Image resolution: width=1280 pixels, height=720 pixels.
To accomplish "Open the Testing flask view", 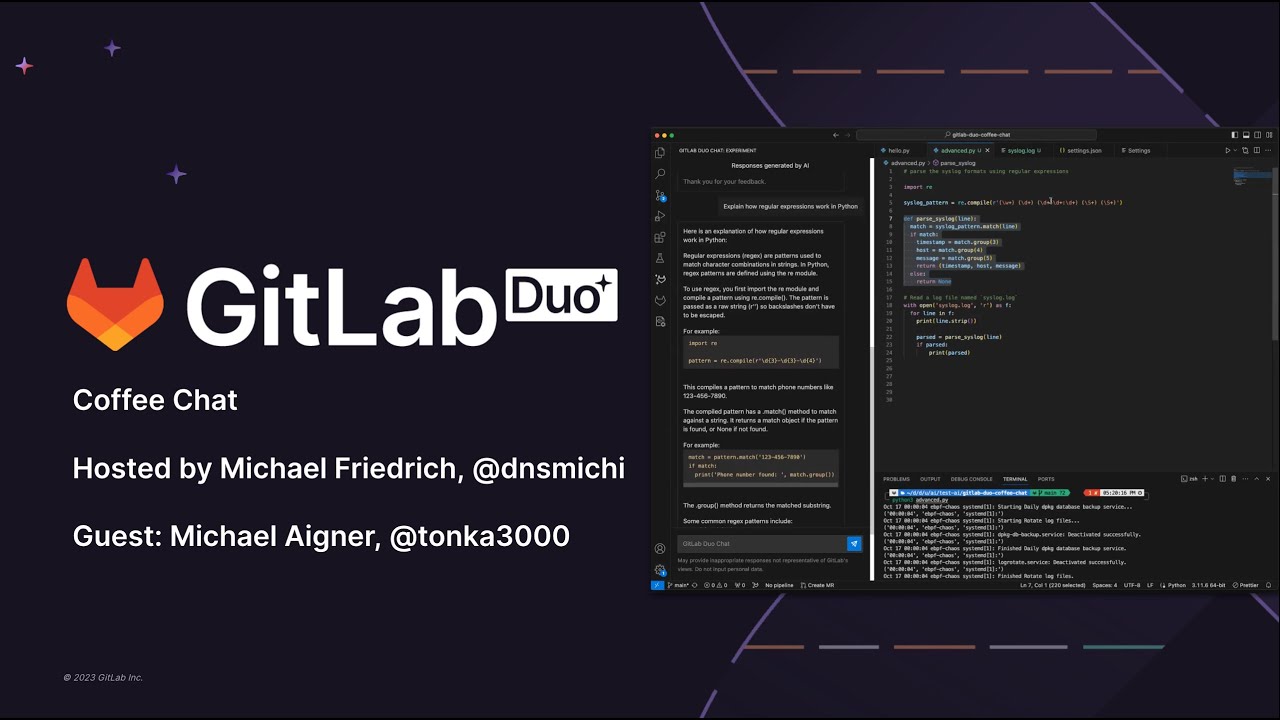I will [x=660, y=258].
